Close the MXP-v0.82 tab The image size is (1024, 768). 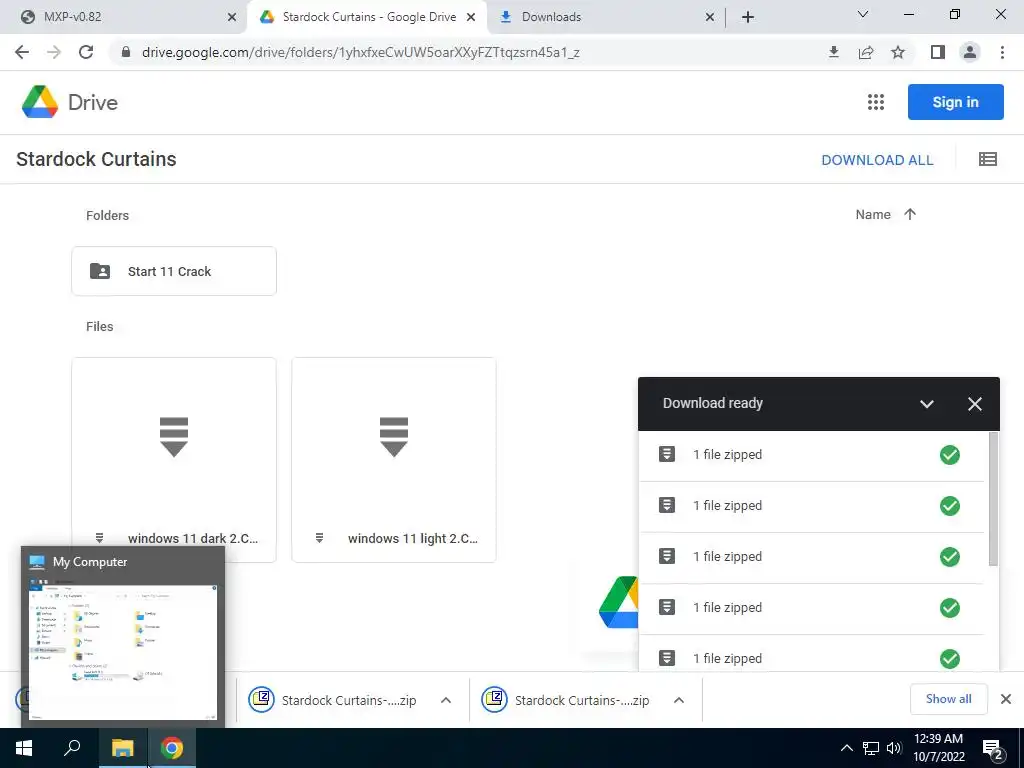pos(232,17)
